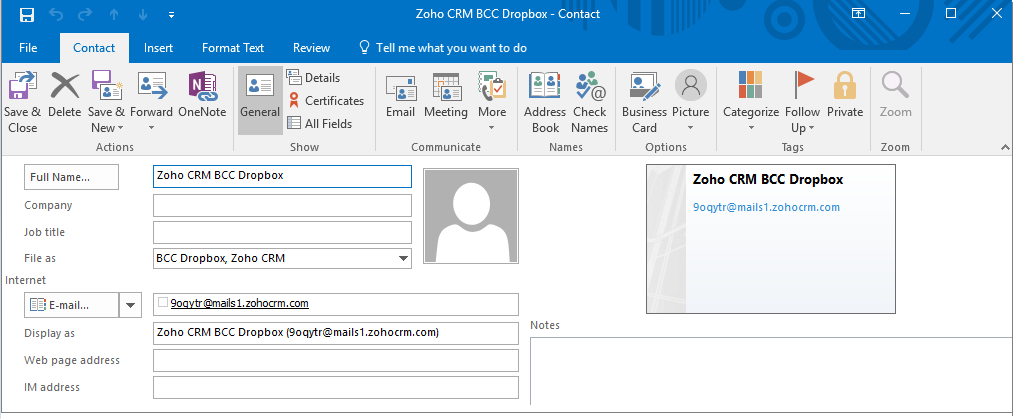The width and height of the screenshot is (1016, 419).
Task: Collapse the ribbon
Action: [1005, 147]
